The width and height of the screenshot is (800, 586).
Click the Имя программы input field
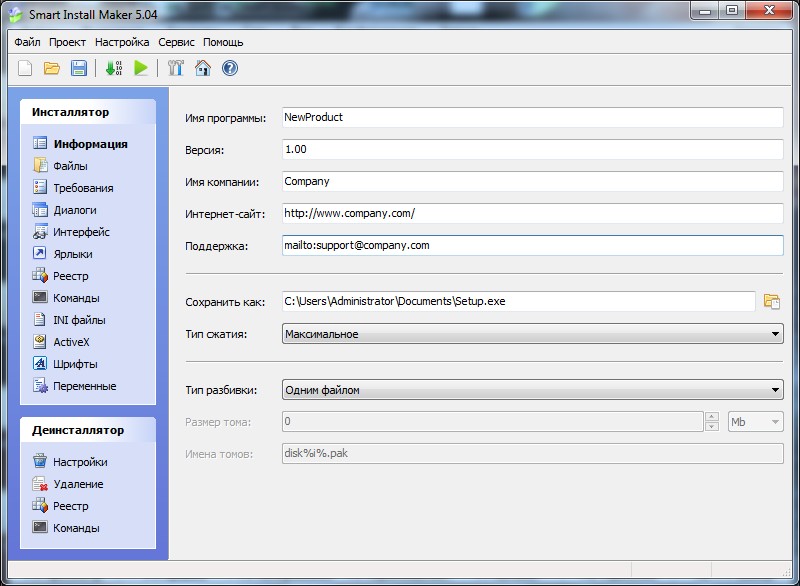click(x=532, y=117)
